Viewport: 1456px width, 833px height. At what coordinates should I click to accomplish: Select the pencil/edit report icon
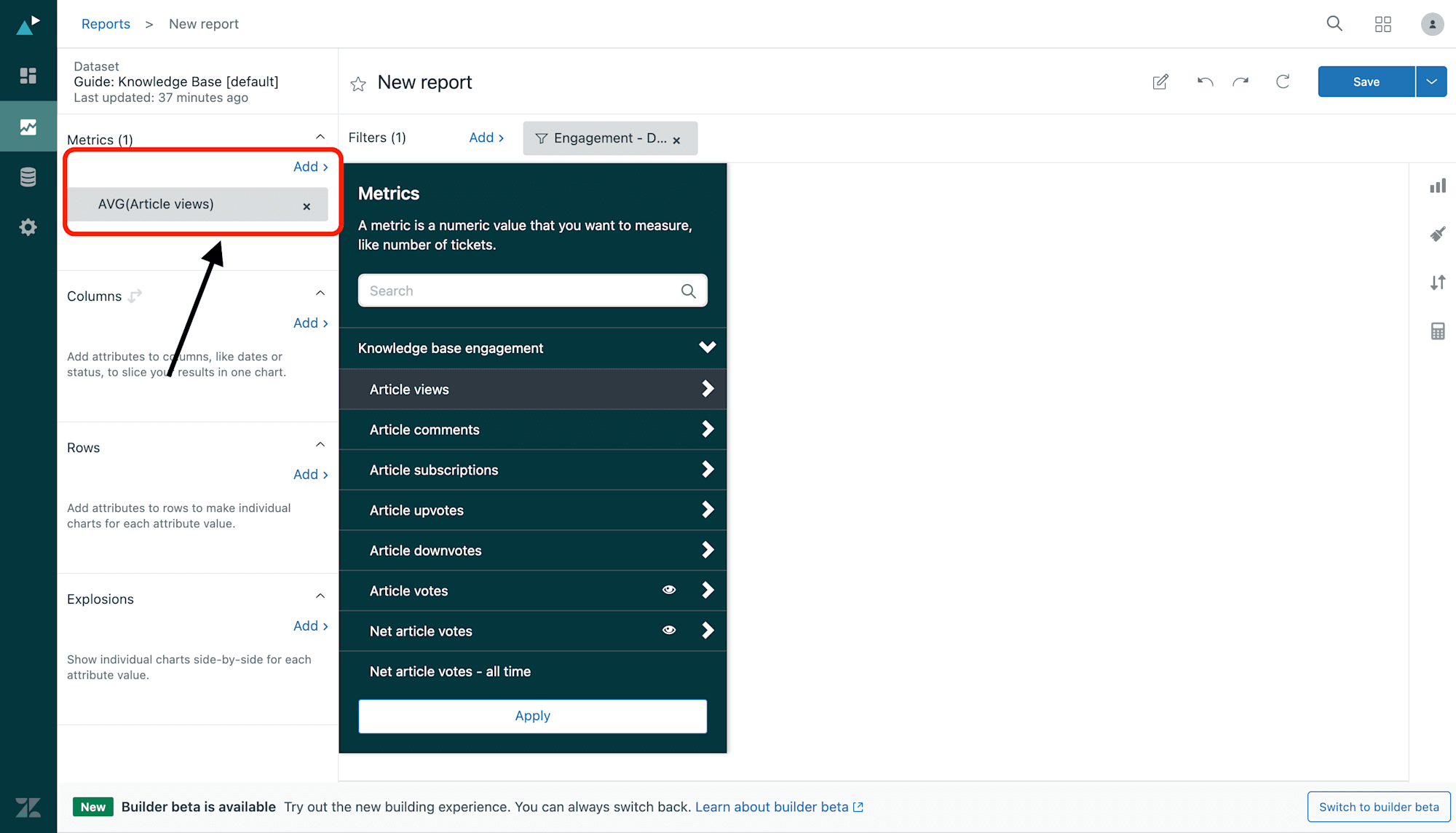tap(1160, 82)
